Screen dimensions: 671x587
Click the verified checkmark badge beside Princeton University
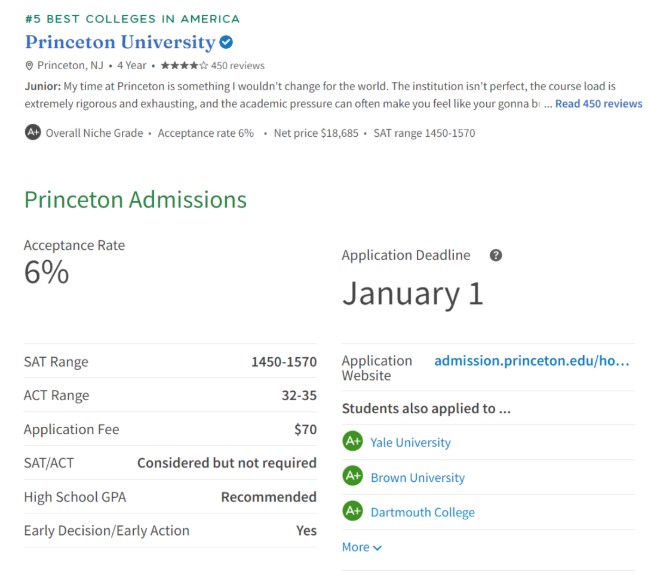click(226, 42)
